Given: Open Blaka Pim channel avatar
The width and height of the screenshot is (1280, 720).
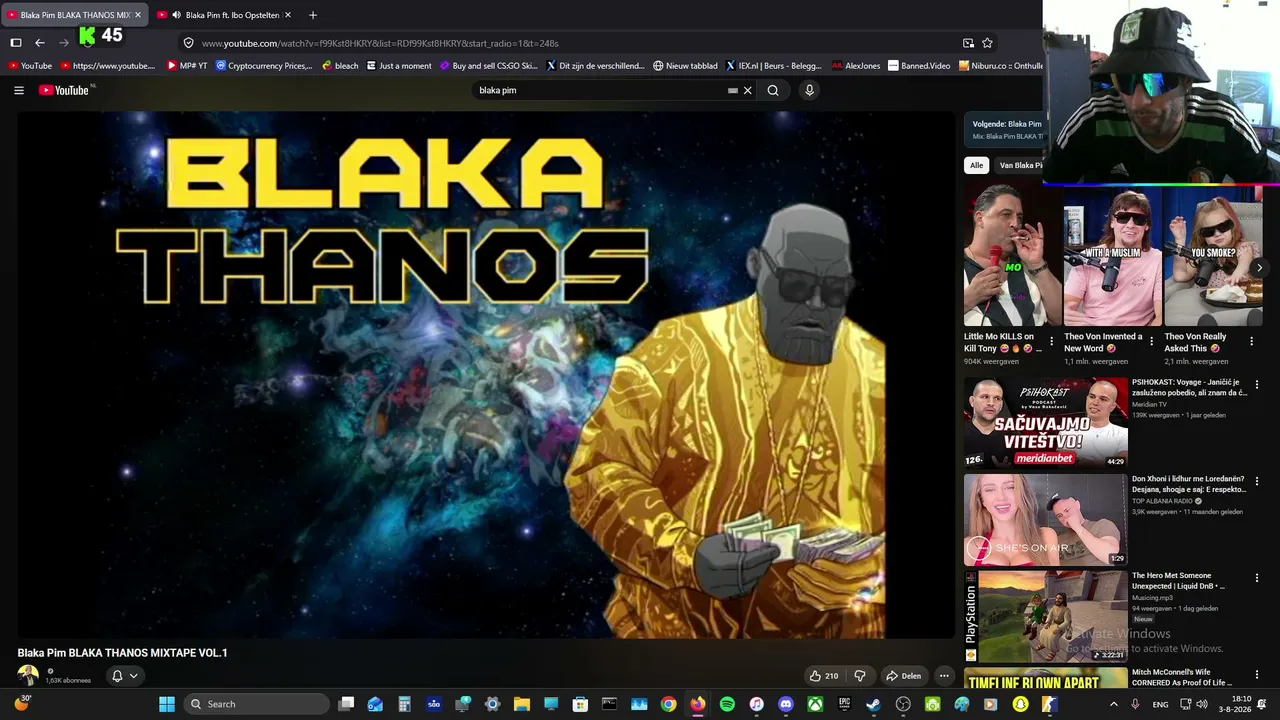Looking at the screenshot, I should coord(28,676).
